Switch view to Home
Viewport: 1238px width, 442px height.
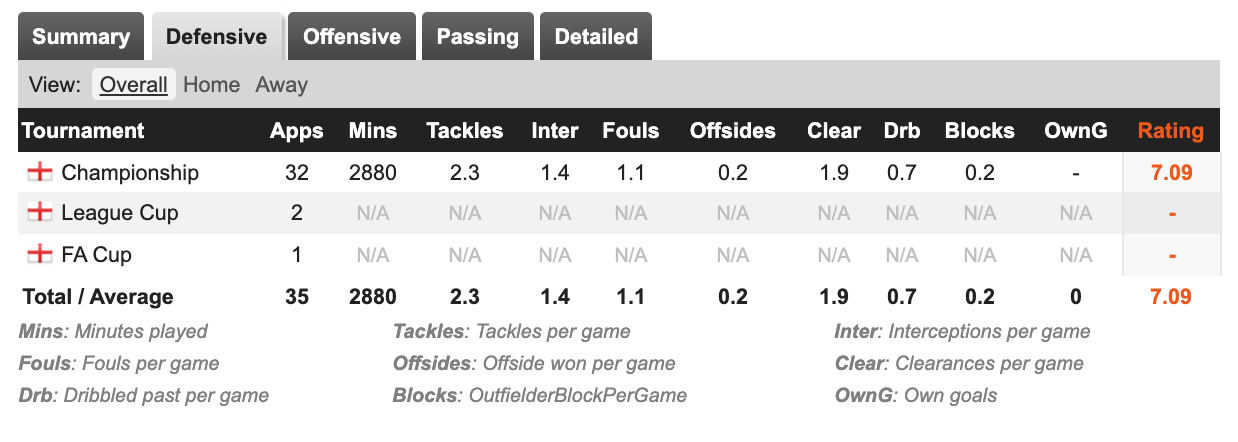[212, 85]
